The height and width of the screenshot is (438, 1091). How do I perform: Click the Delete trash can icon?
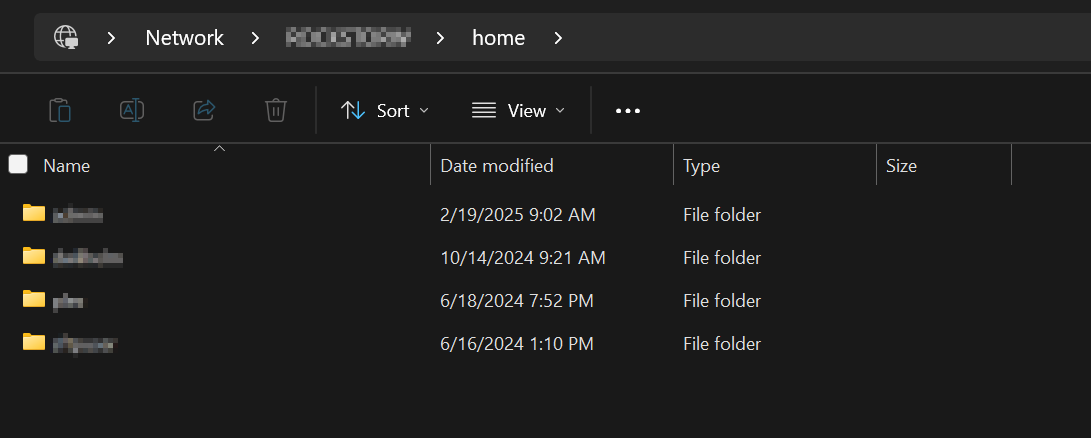[x=276, y=110]
